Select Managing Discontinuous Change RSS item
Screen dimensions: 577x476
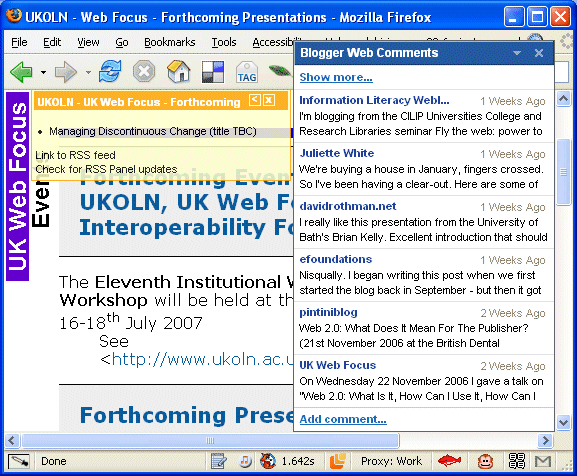[x=153, y=131]
